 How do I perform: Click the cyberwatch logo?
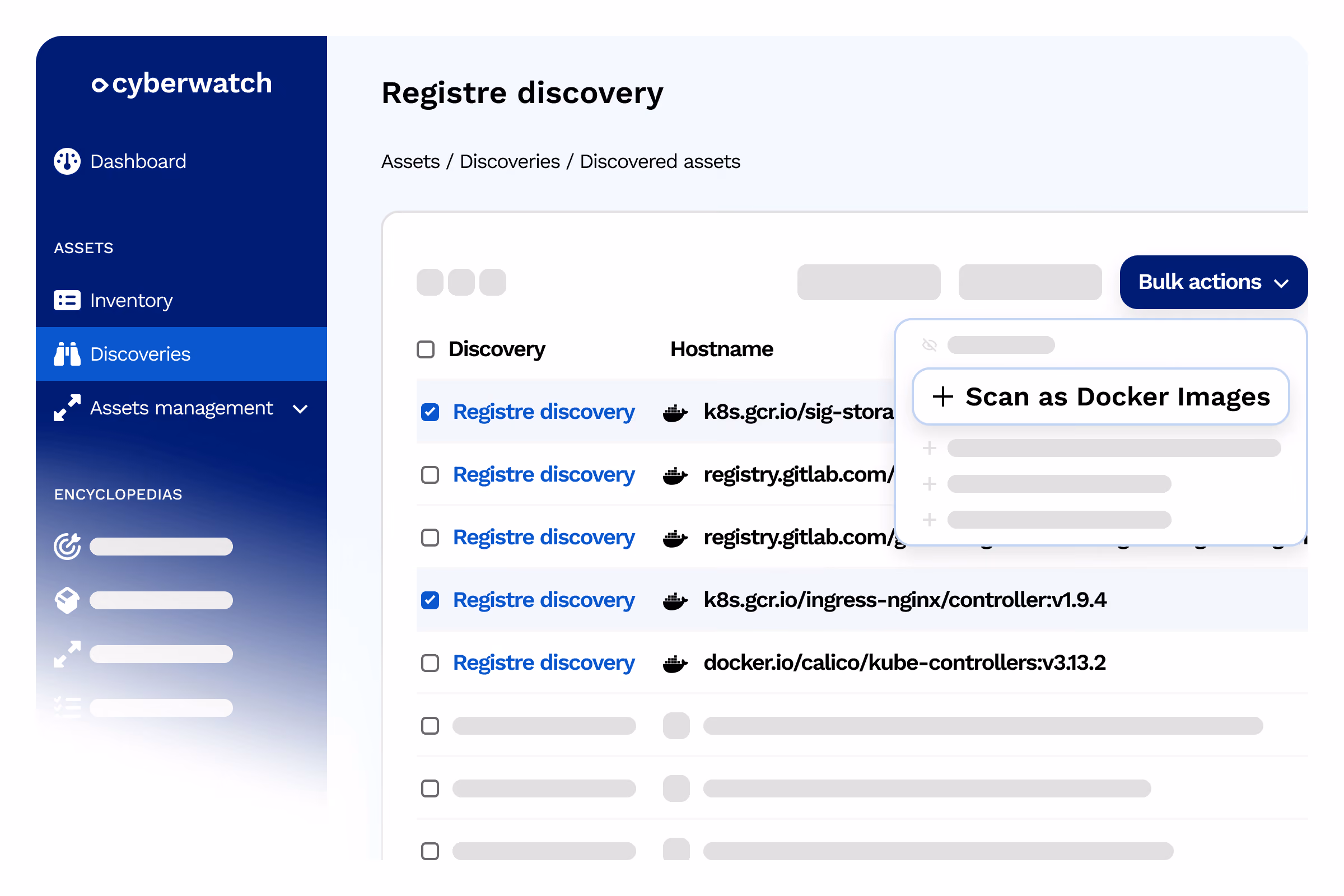pyautogui.click(x=181, y=83)
